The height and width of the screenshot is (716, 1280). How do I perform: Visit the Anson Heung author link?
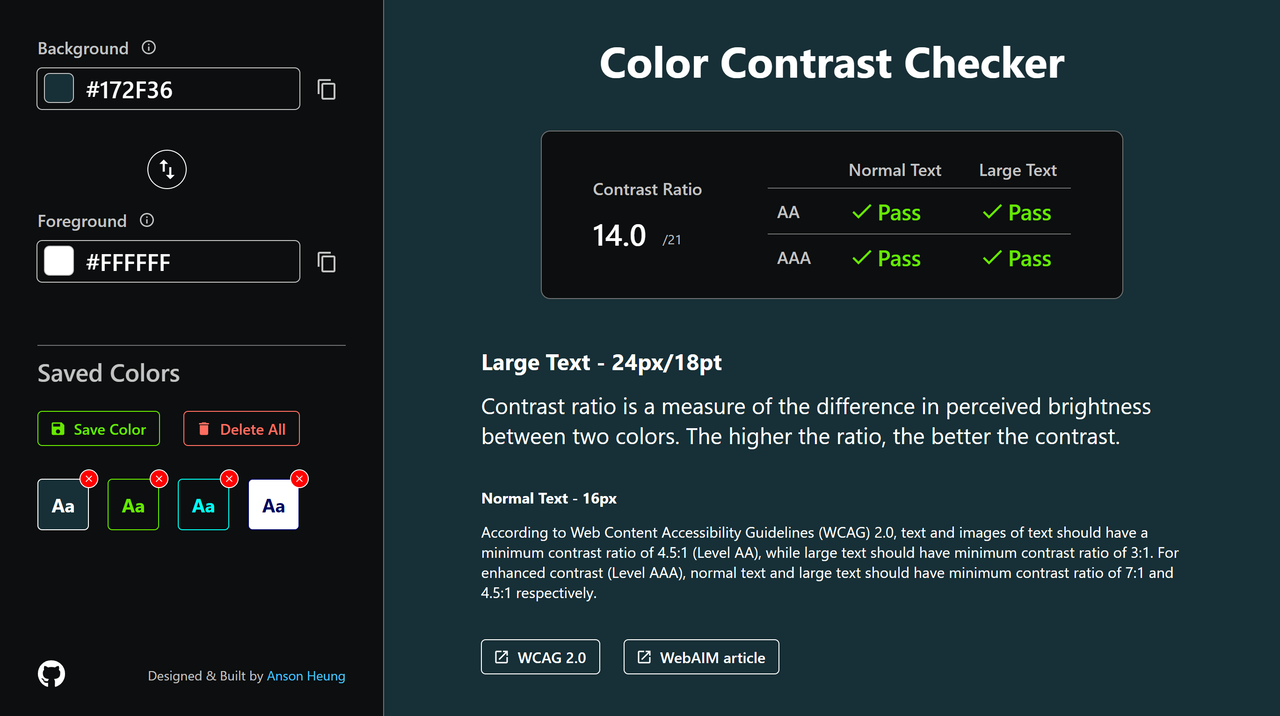coord(306,676)
